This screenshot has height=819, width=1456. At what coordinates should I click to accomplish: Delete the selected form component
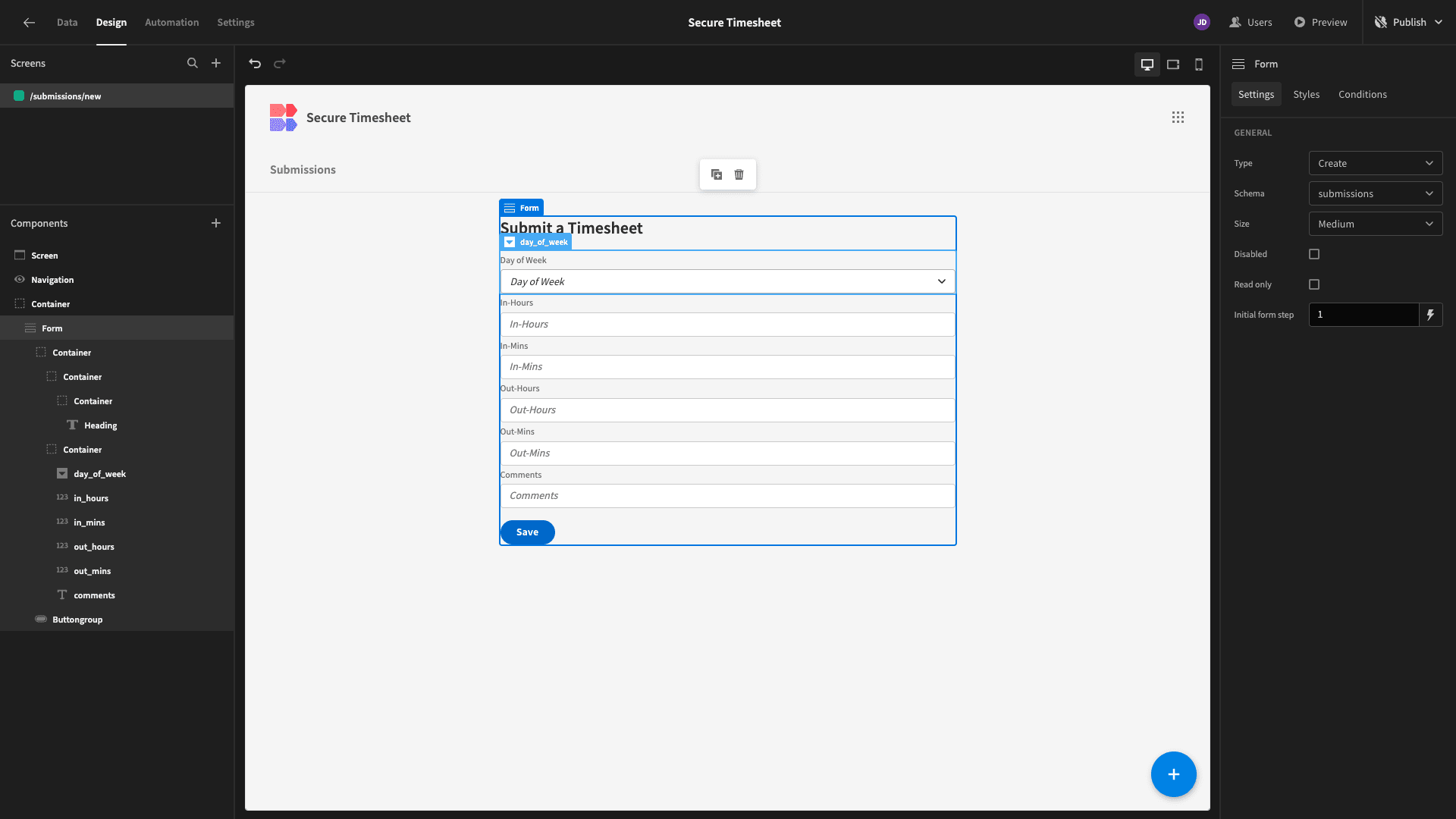click(x=739, y=174)
